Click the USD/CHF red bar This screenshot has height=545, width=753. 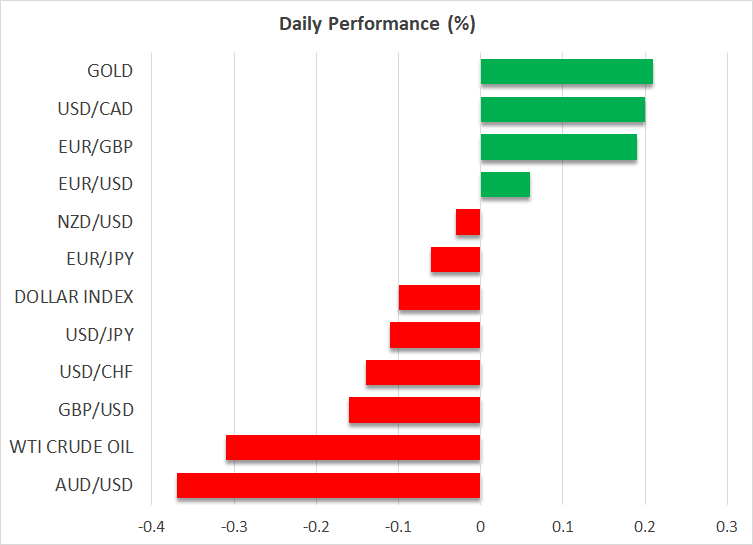(x=423, y=373)
